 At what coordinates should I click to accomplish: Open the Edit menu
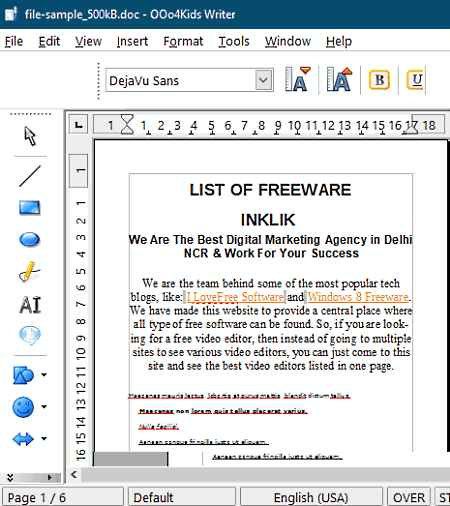49,41
